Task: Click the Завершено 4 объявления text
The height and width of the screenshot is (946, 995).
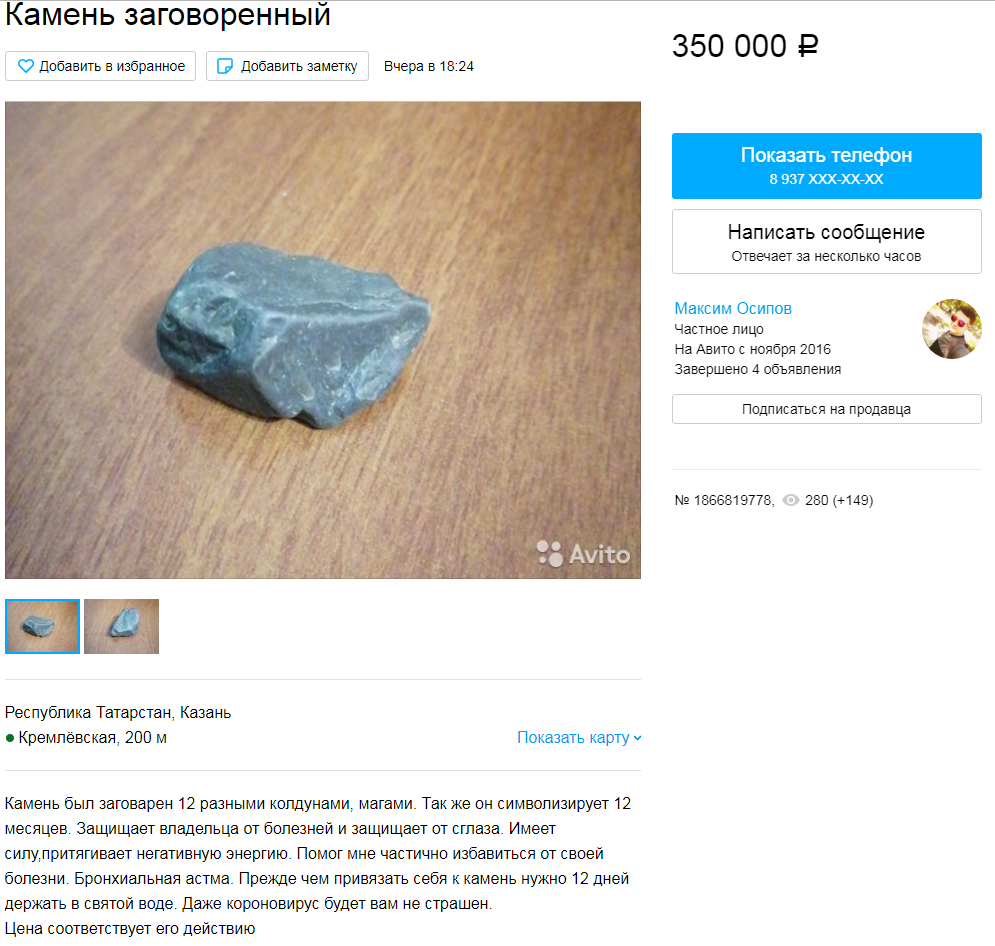Action: coord(758,369)
